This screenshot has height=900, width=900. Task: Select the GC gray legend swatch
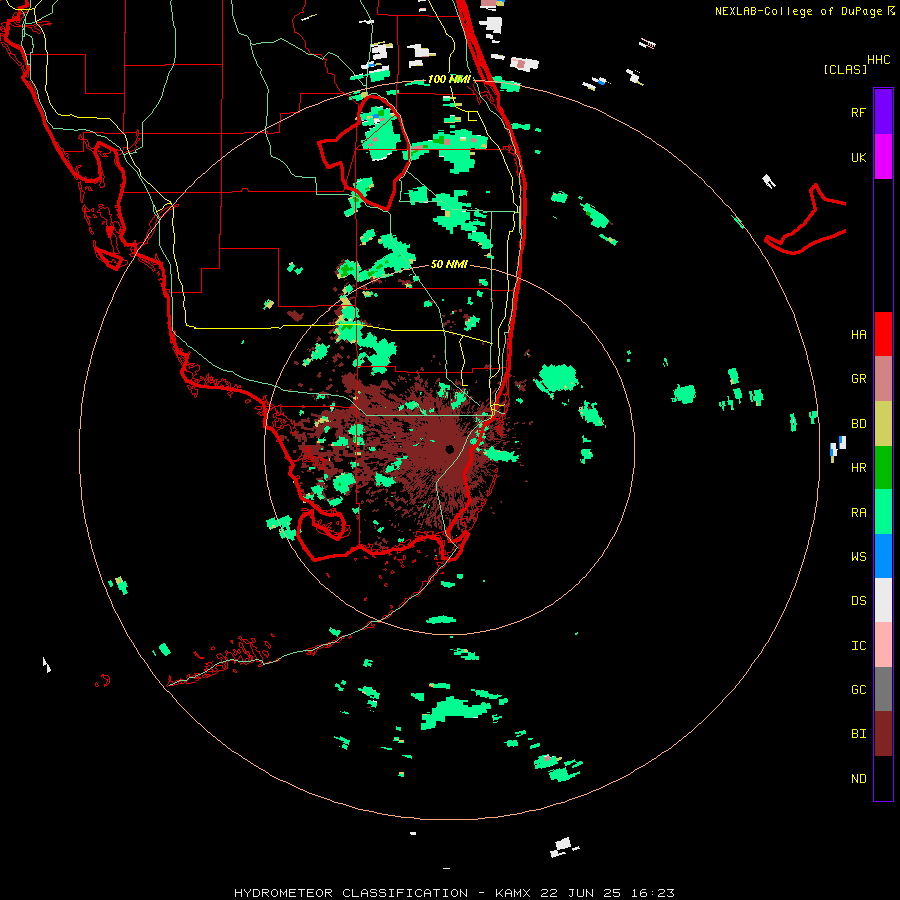(883, 689)
